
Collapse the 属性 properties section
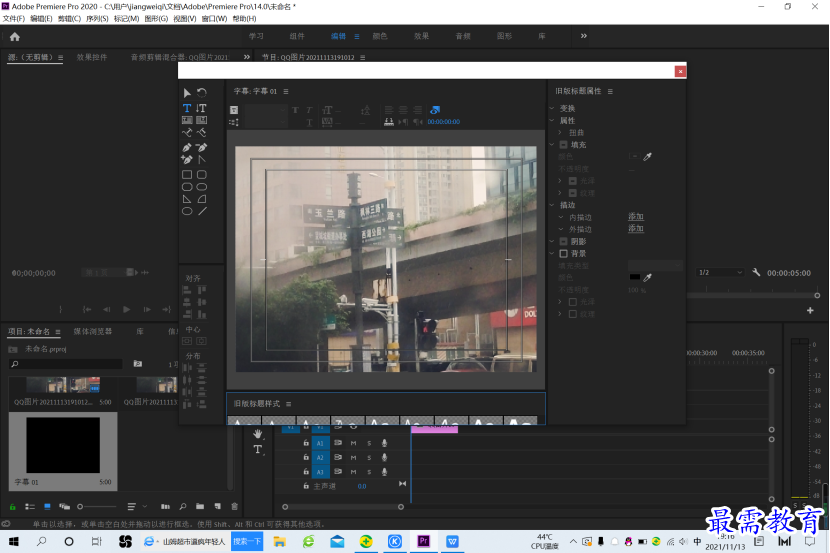(552, 121)
